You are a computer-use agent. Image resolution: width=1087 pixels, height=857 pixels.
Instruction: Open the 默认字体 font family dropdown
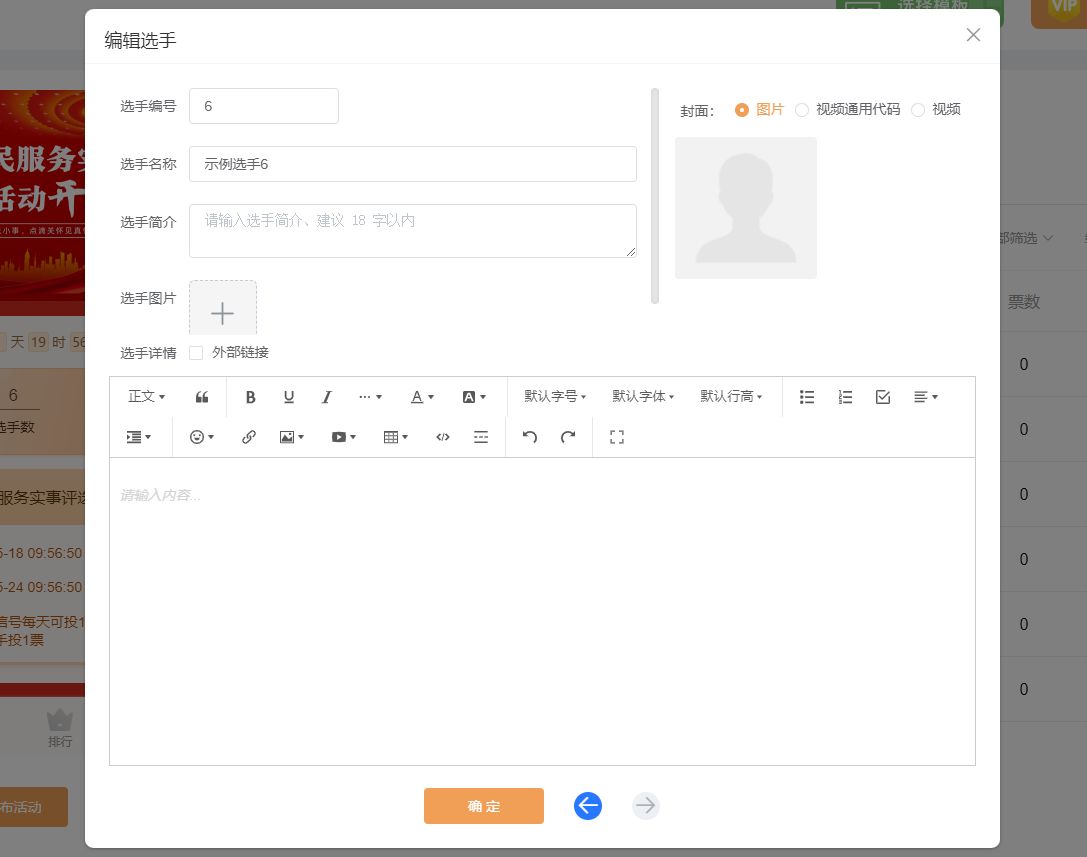click(x=643, y=397)
